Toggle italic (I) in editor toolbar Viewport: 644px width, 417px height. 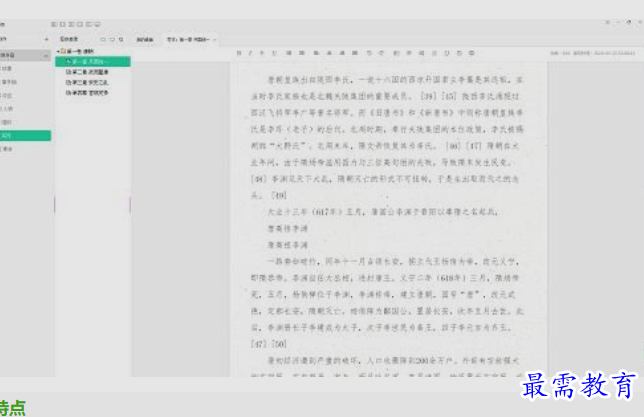[250, 53]
